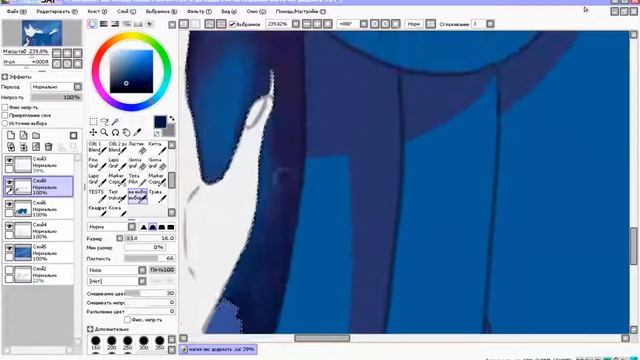This screenshot has width=640, height=360.
Task: Open the Окно menu
Action: [256, 11]
